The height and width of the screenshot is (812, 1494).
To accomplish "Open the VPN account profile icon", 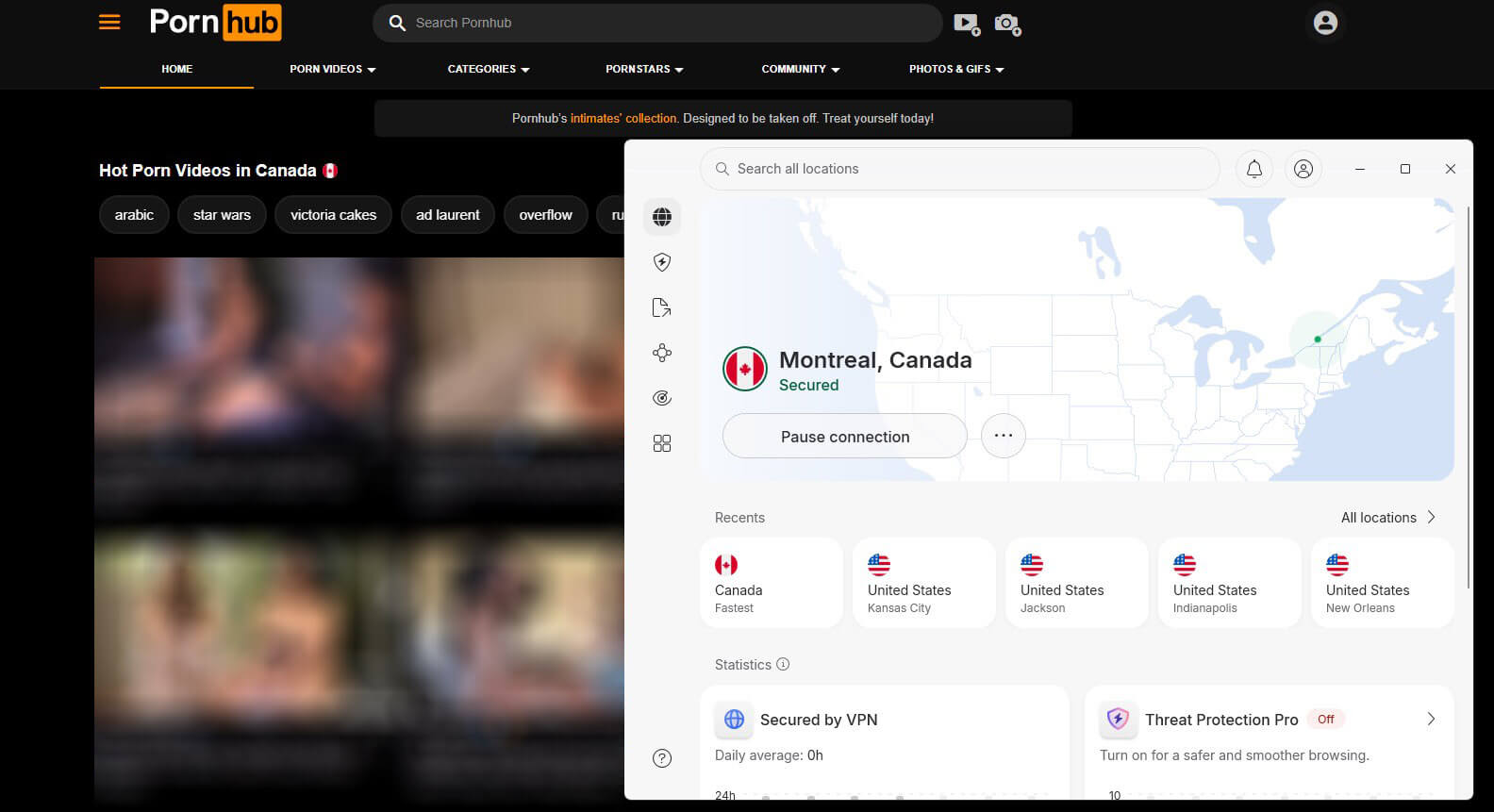I will click(x=1303, y=169).
